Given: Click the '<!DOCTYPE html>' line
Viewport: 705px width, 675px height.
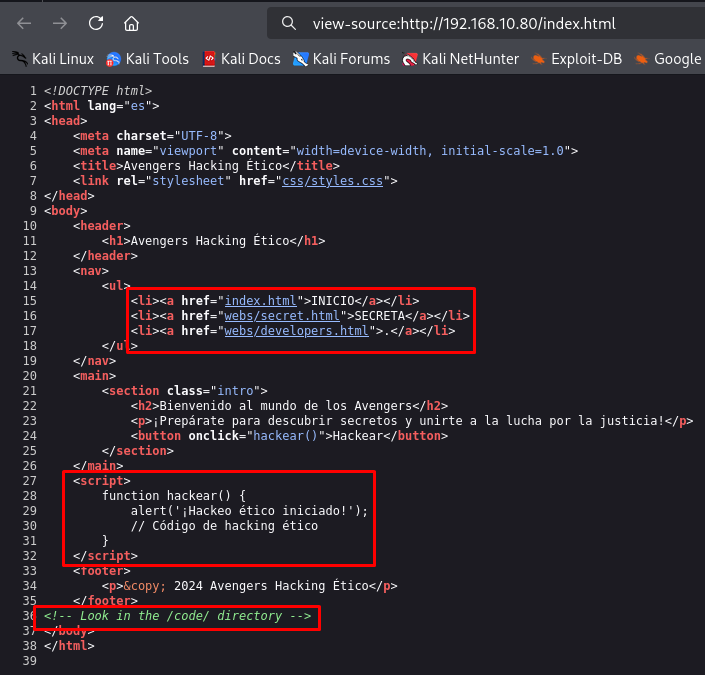Looking at the screenshot, I should (98, 91).
